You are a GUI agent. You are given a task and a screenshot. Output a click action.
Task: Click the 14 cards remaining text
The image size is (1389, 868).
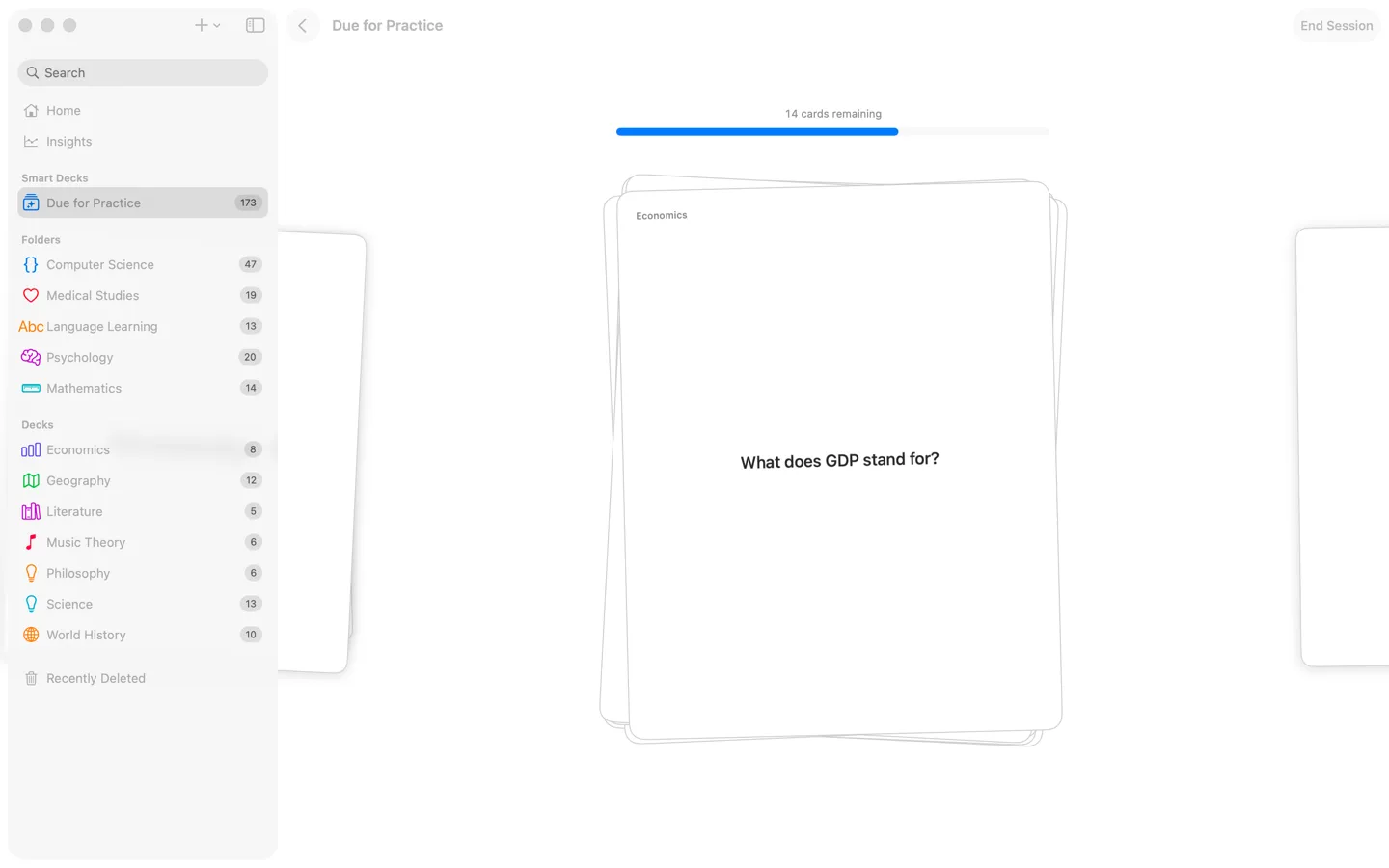833,114
